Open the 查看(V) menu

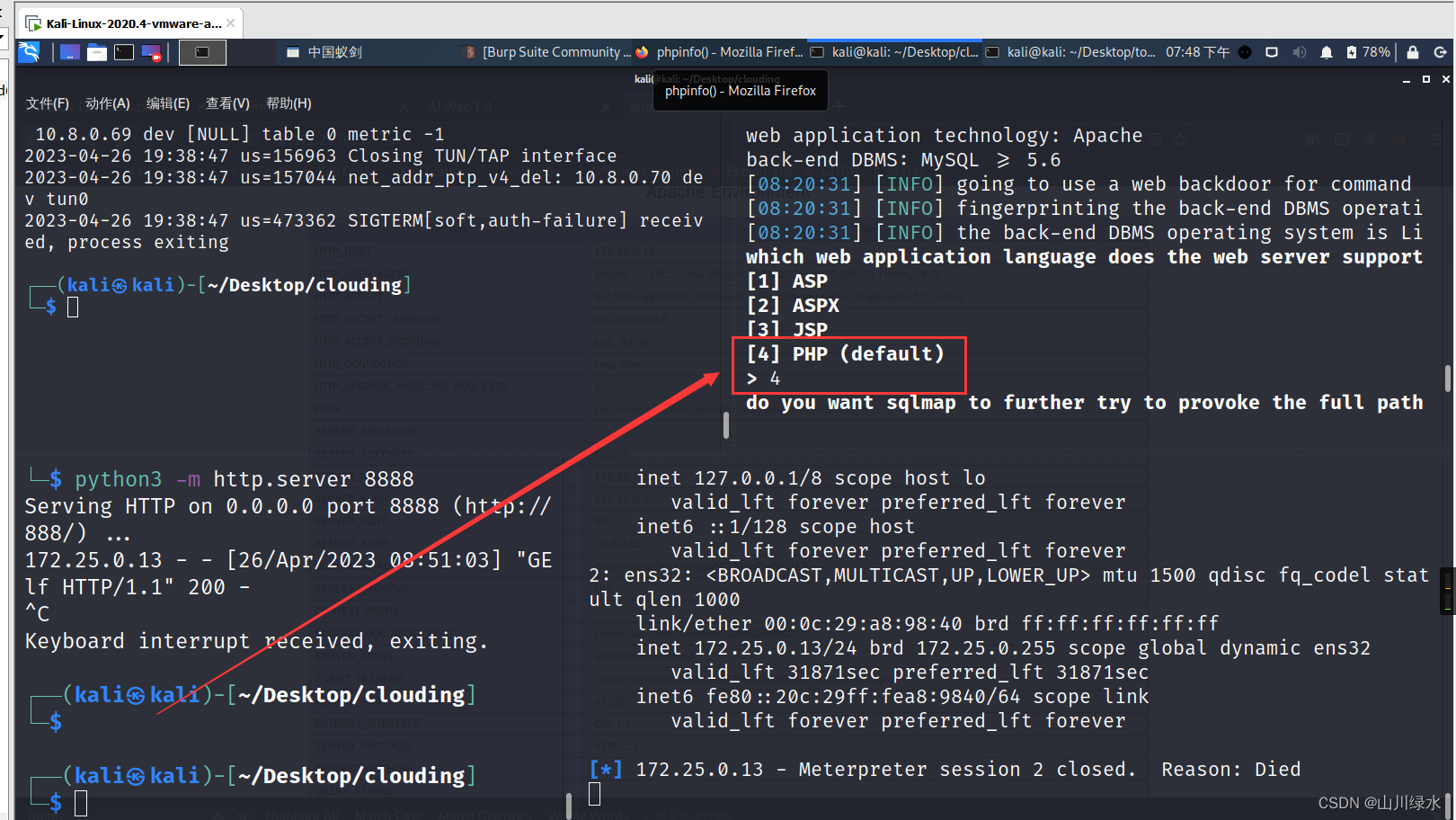tap(227, 103)
